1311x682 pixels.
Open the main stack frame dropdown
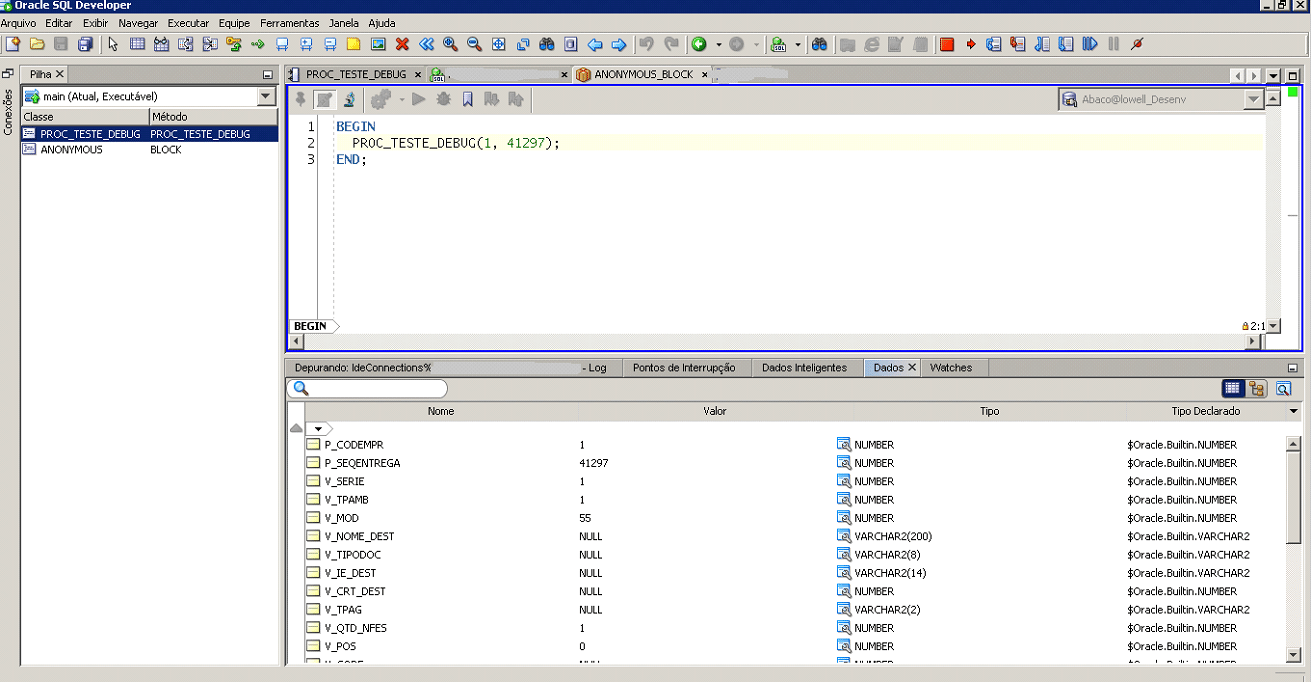point(265,96)
